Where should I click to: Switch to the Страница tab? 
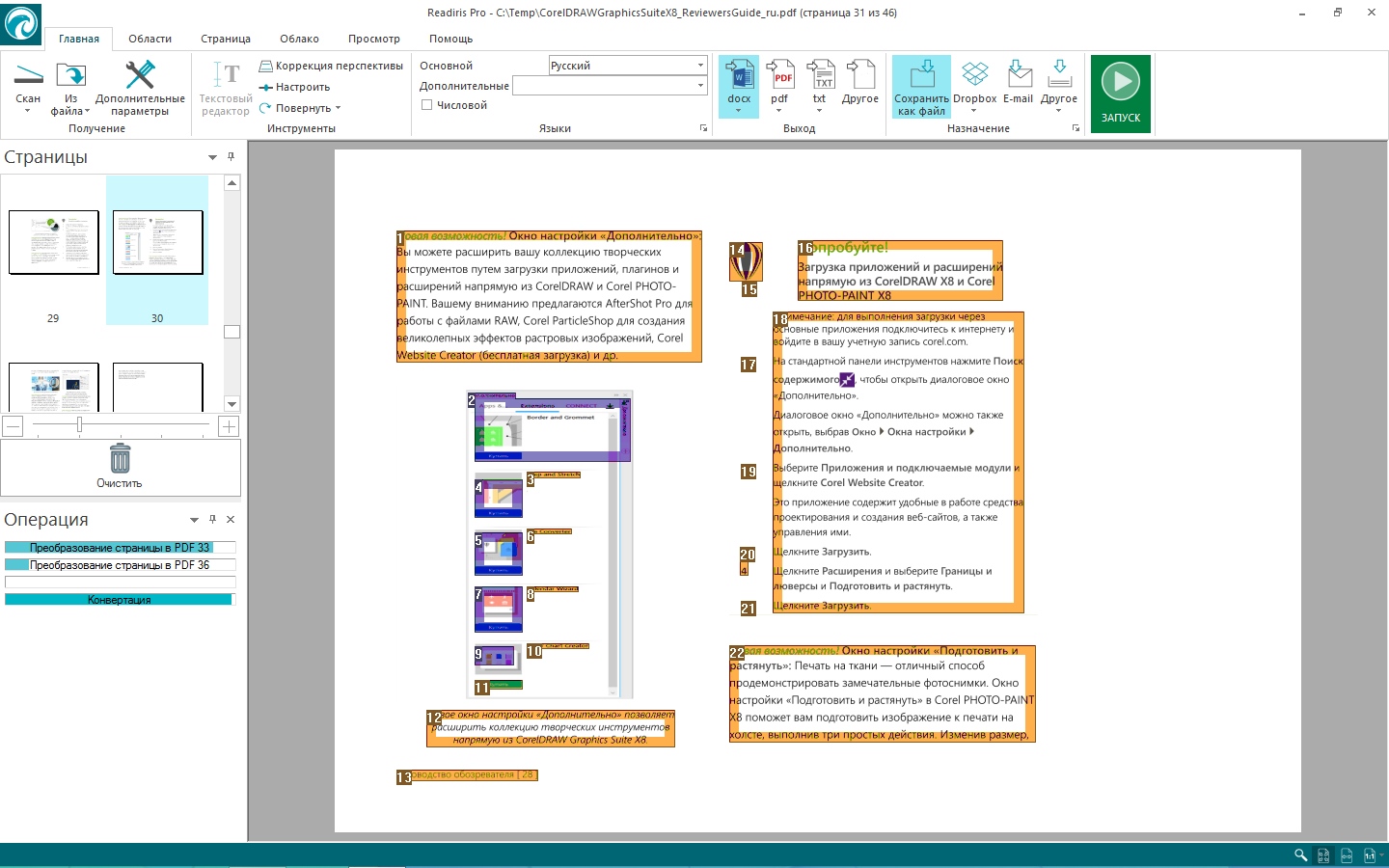tap(226, 39)
